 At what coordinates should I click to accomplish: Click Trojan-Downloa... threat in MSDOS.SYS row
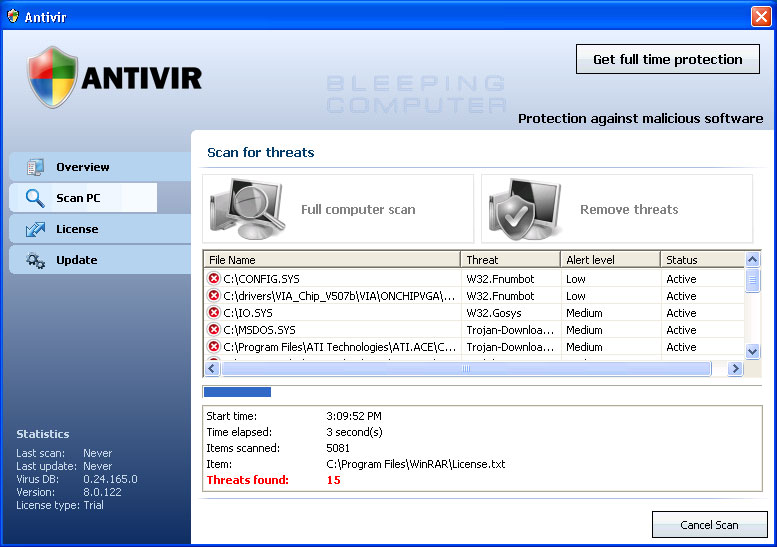click(x=510, y=330)
